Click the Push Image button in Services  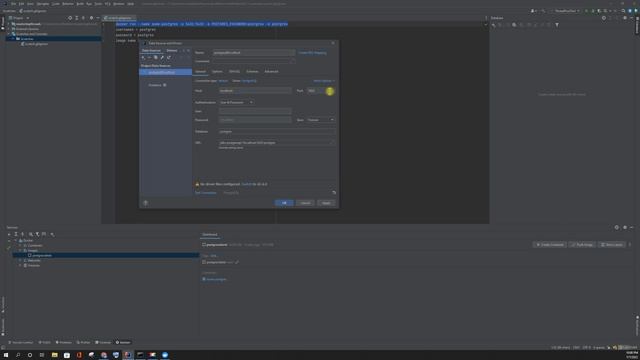coord(582,244)
